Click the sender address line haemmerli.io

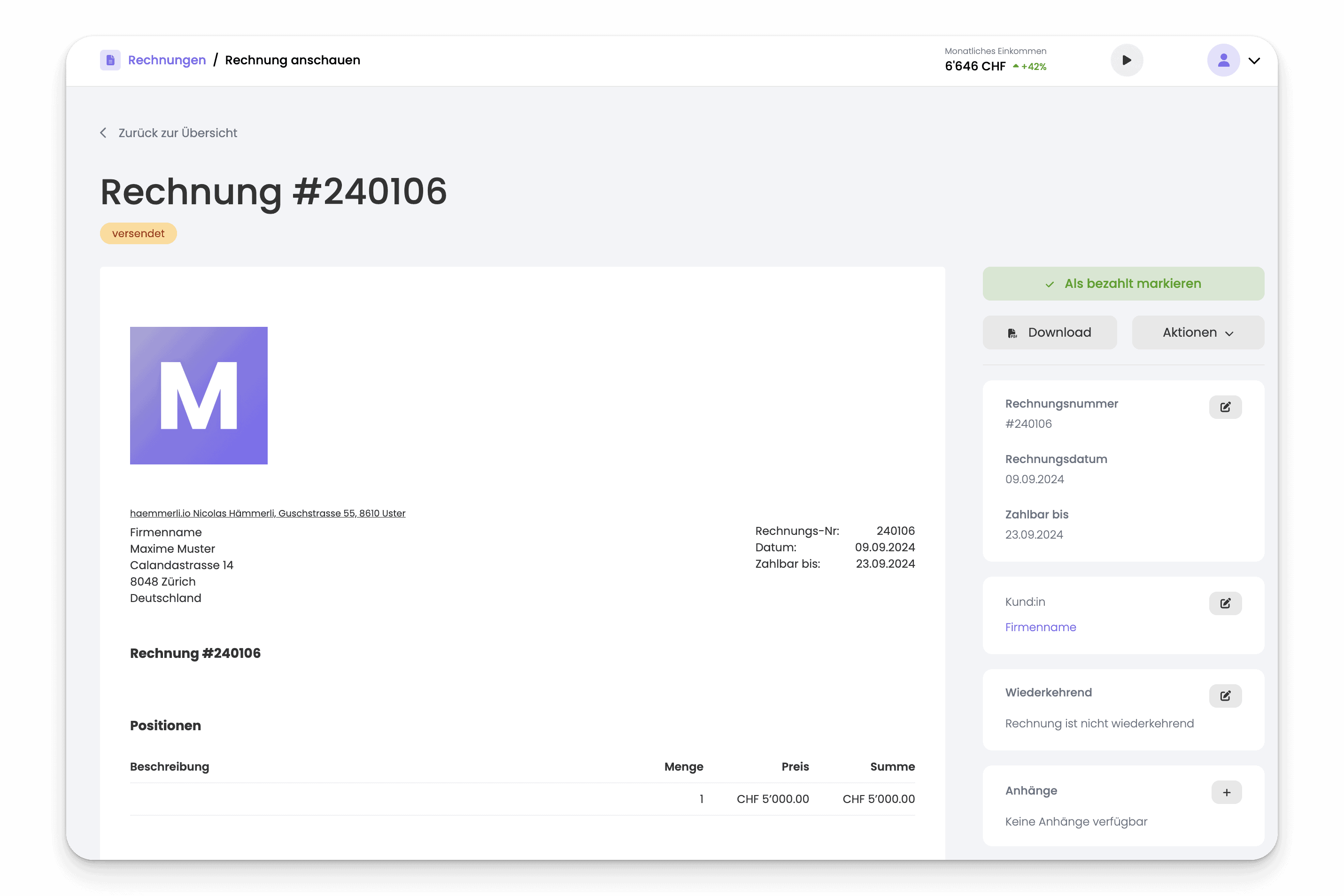point(267,513)
